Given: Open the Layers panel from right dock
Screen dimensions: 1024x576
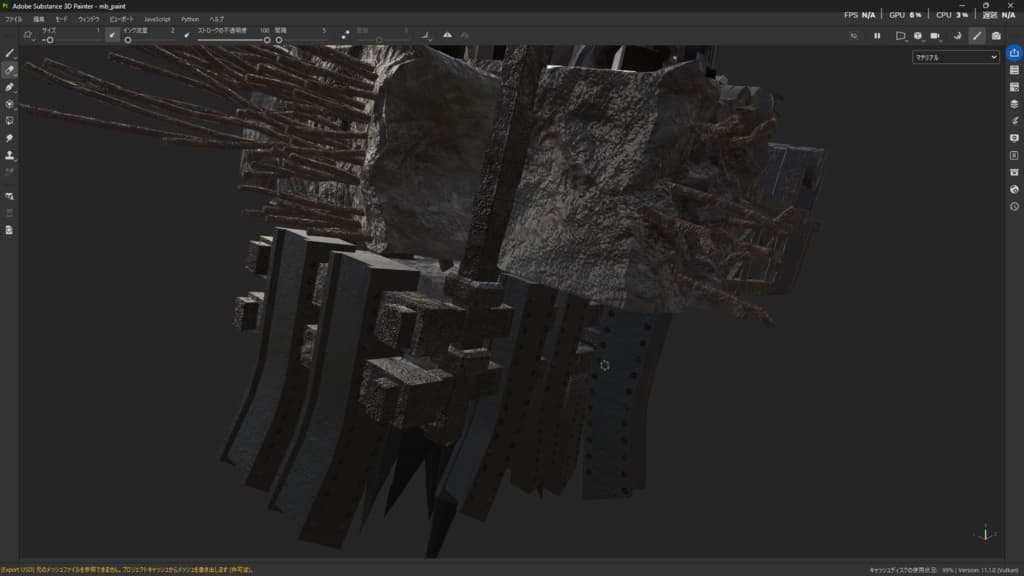Looking at the screenshot, I should (1014, 104).
